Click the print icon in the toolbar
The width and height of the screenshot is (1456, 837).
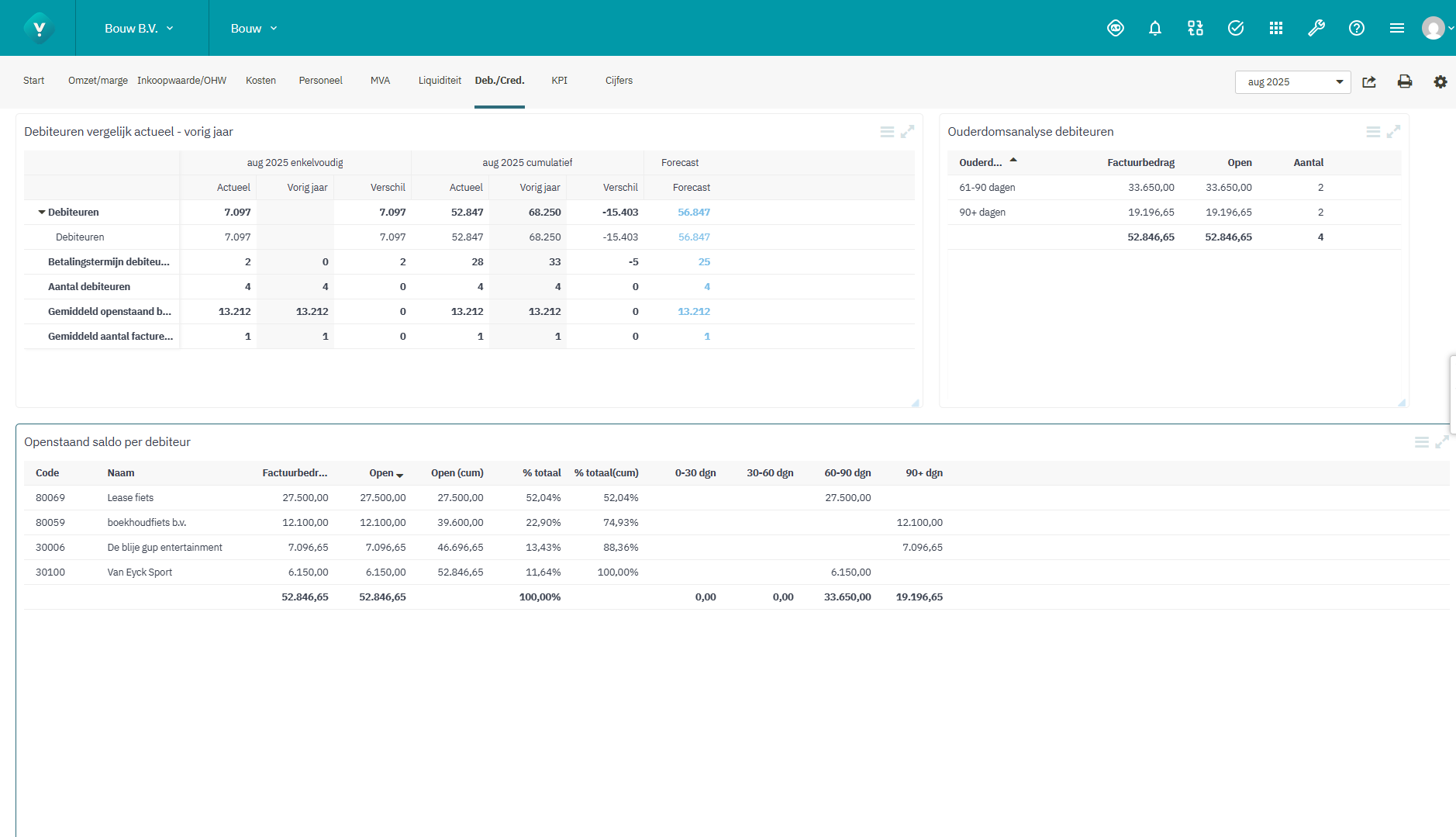click(1404, 81)
